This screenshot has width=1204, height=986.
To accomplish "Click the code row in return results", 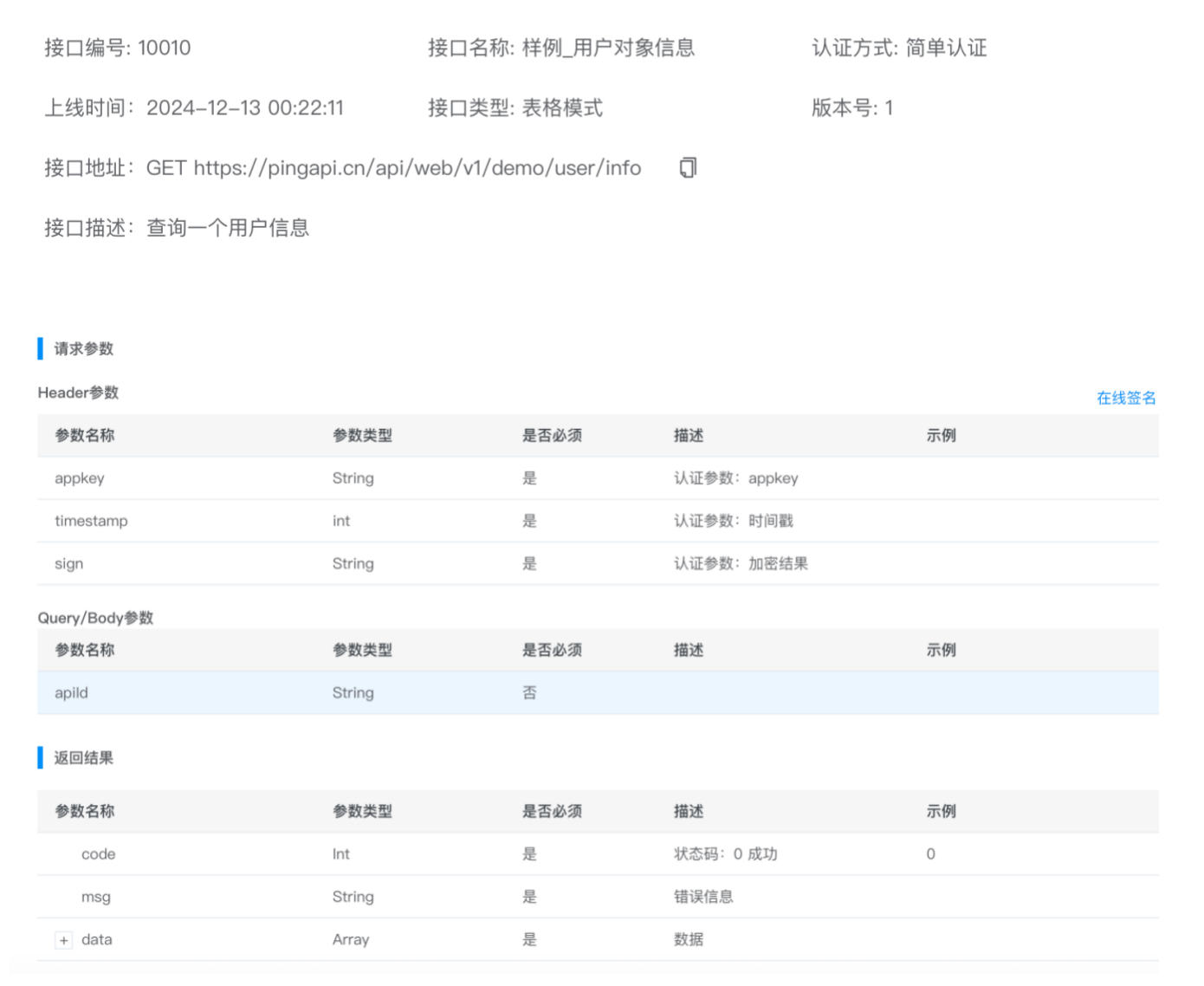I will (98, 853).
